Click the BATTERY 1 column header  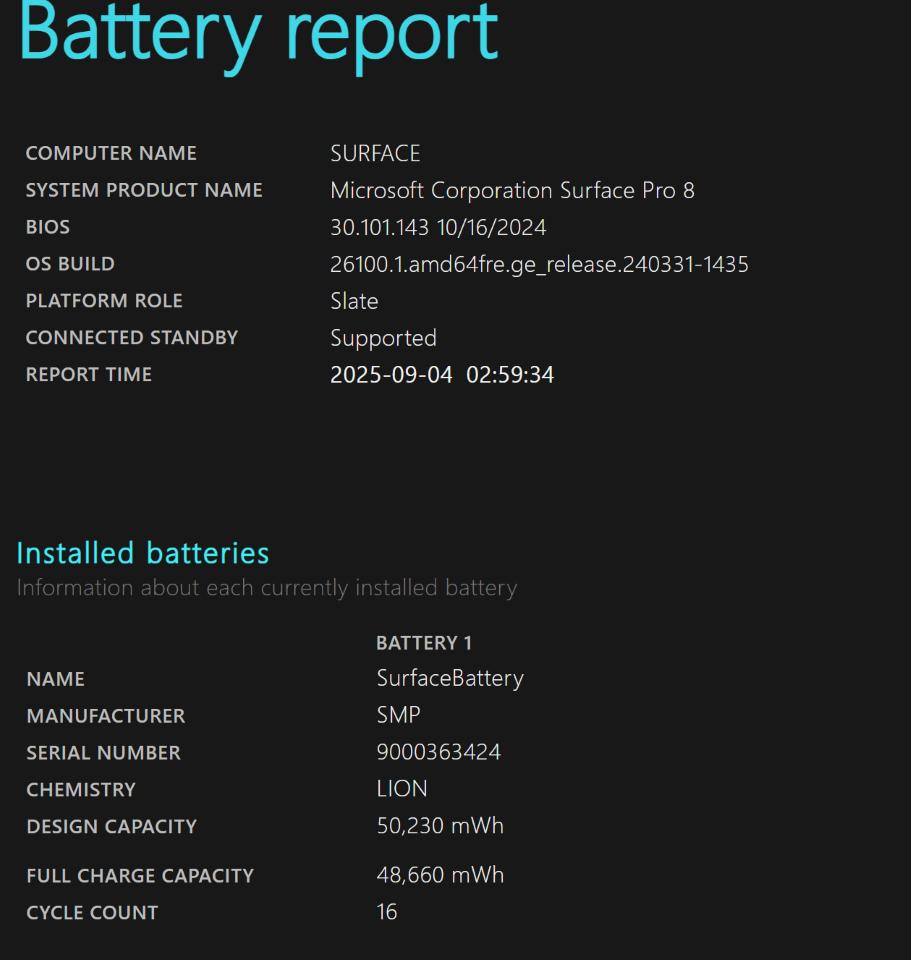click(x=424, y=643)
